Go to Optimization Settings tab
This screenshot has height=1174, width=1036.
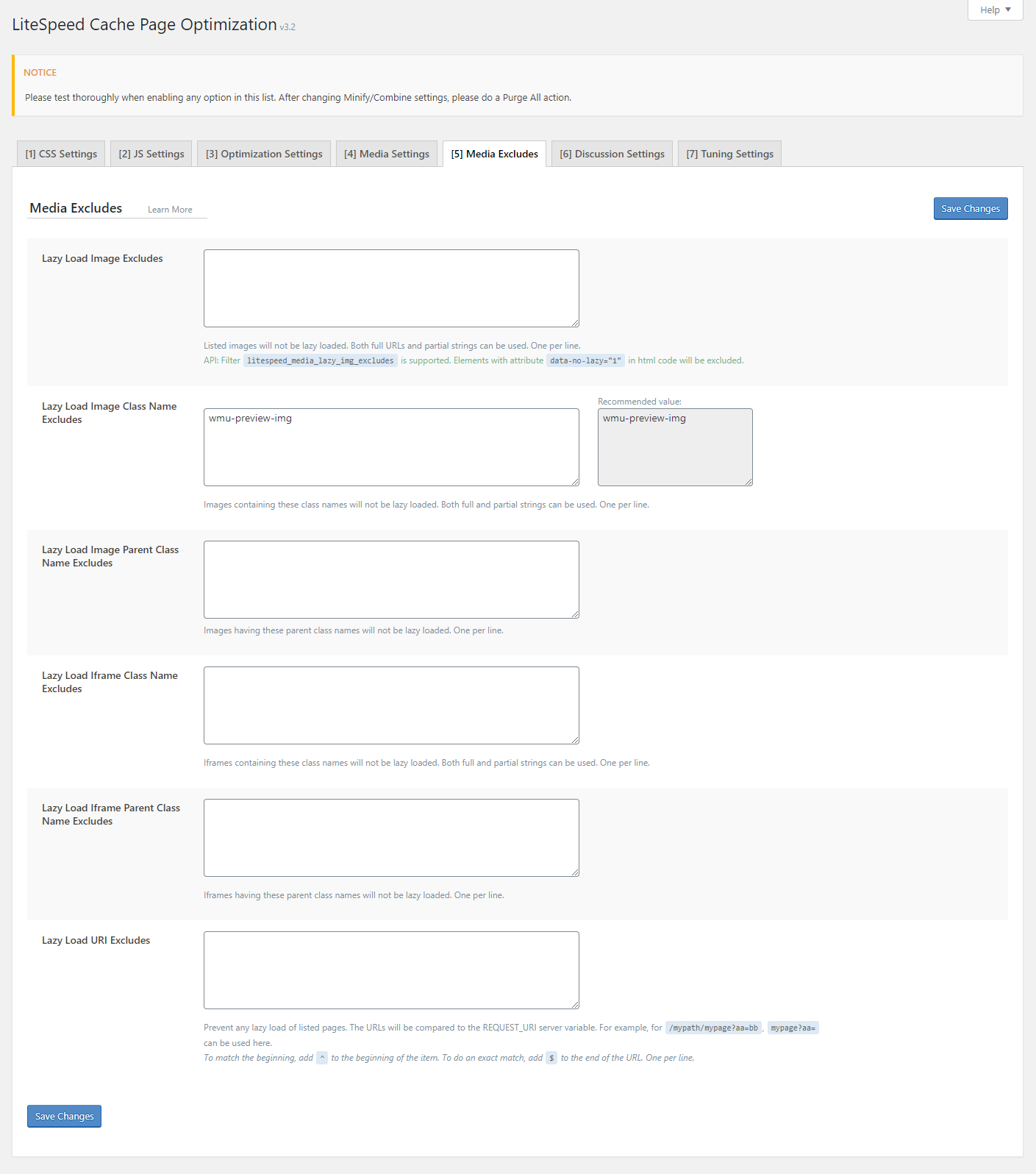pyautogui.click(x=264, y=154)
